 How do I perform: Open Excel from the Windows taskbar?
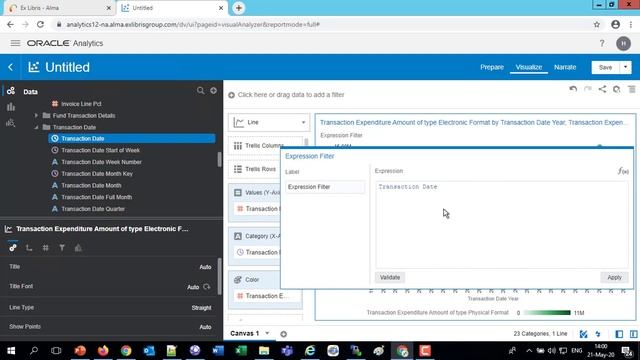[x=241, y=351]
